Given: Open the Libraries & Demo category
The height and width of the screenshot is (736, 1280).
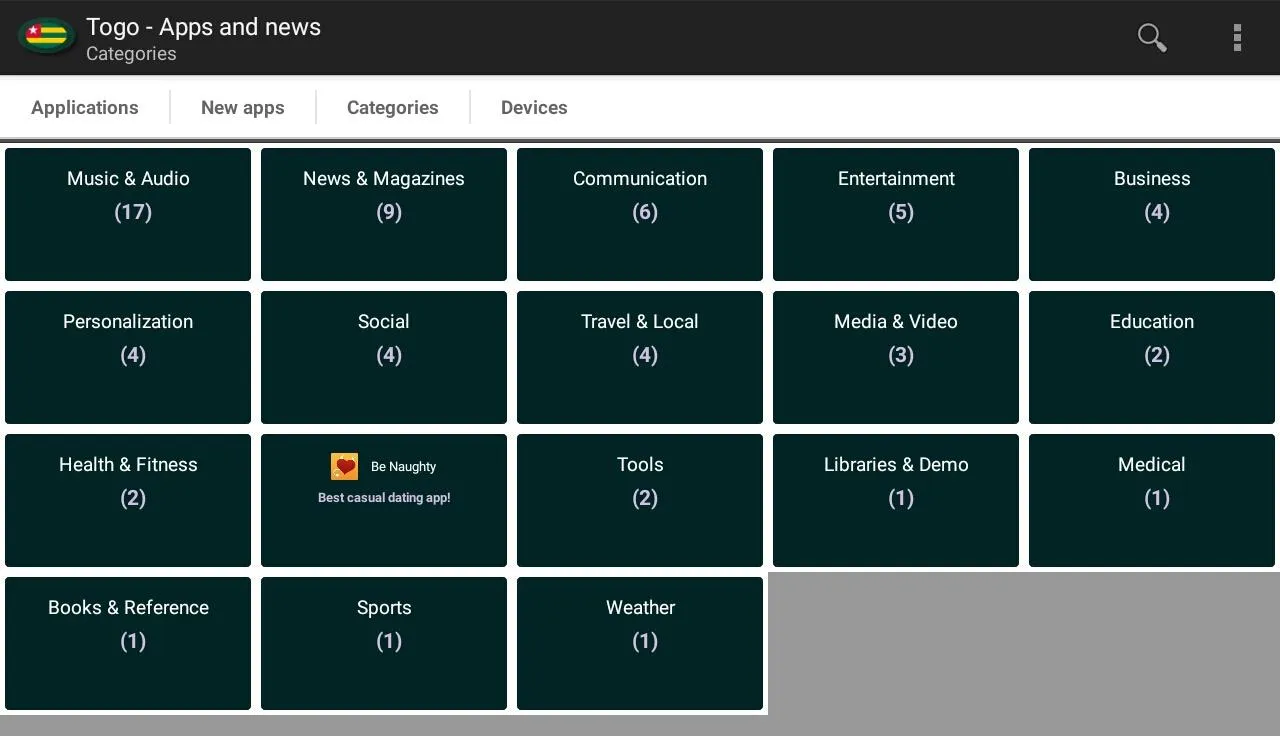Looking at the screenshot, I should [x=896, y=500].
